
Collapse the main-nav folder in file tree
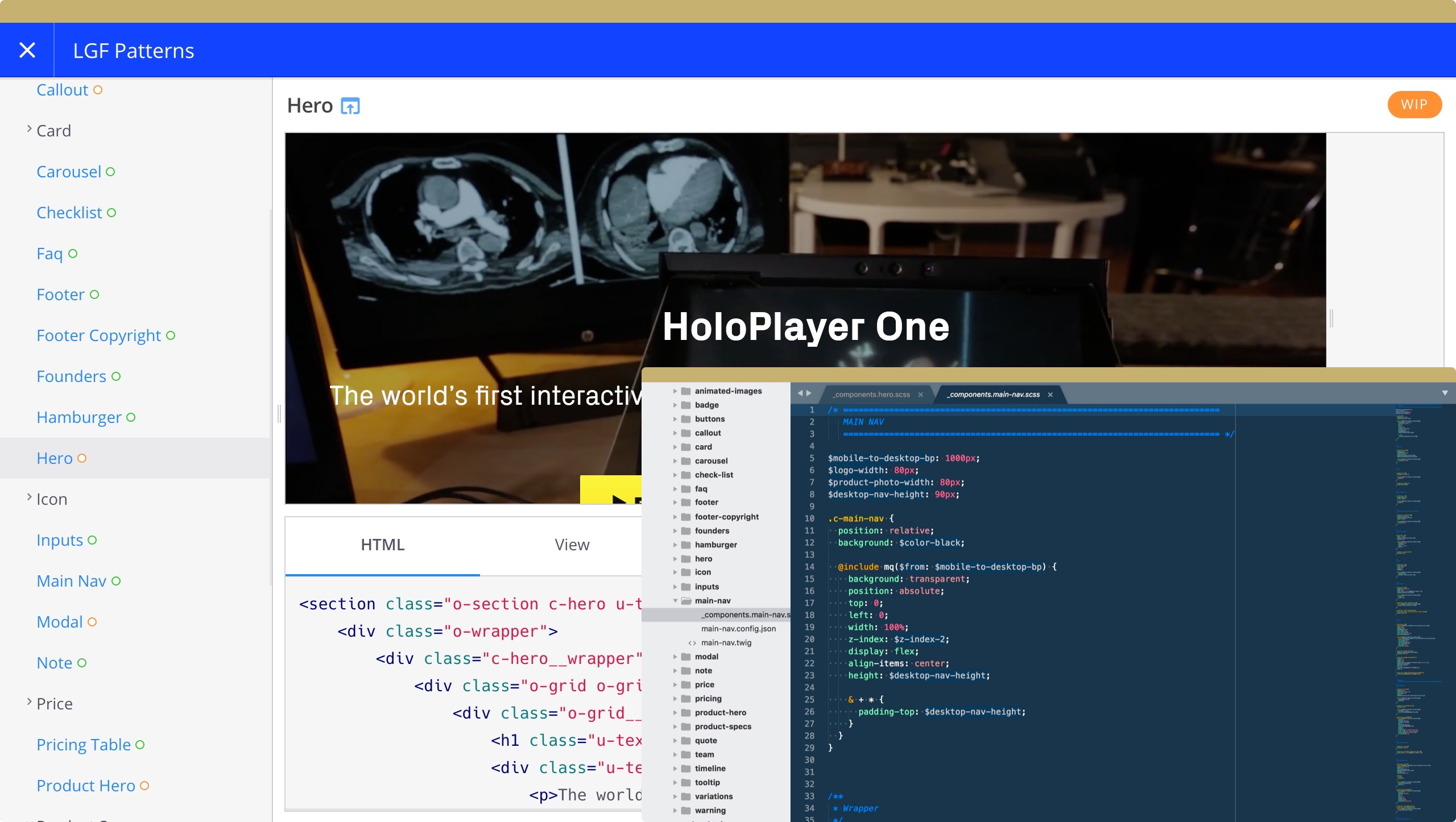click(x=675, y=601)
